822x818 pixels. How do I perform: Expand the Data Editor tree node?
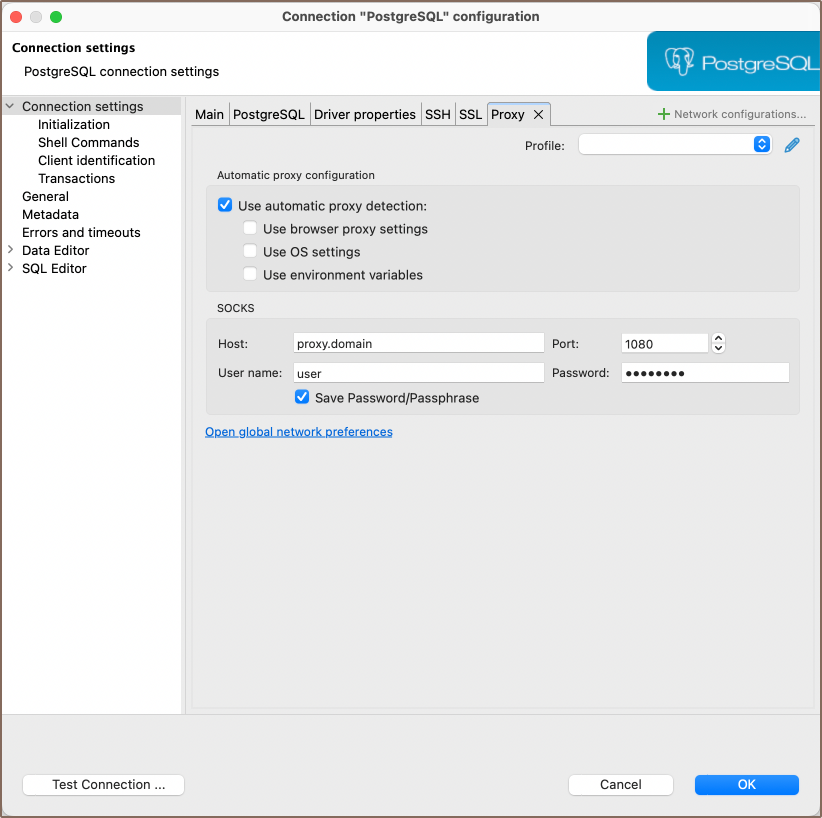pos(11,250)
